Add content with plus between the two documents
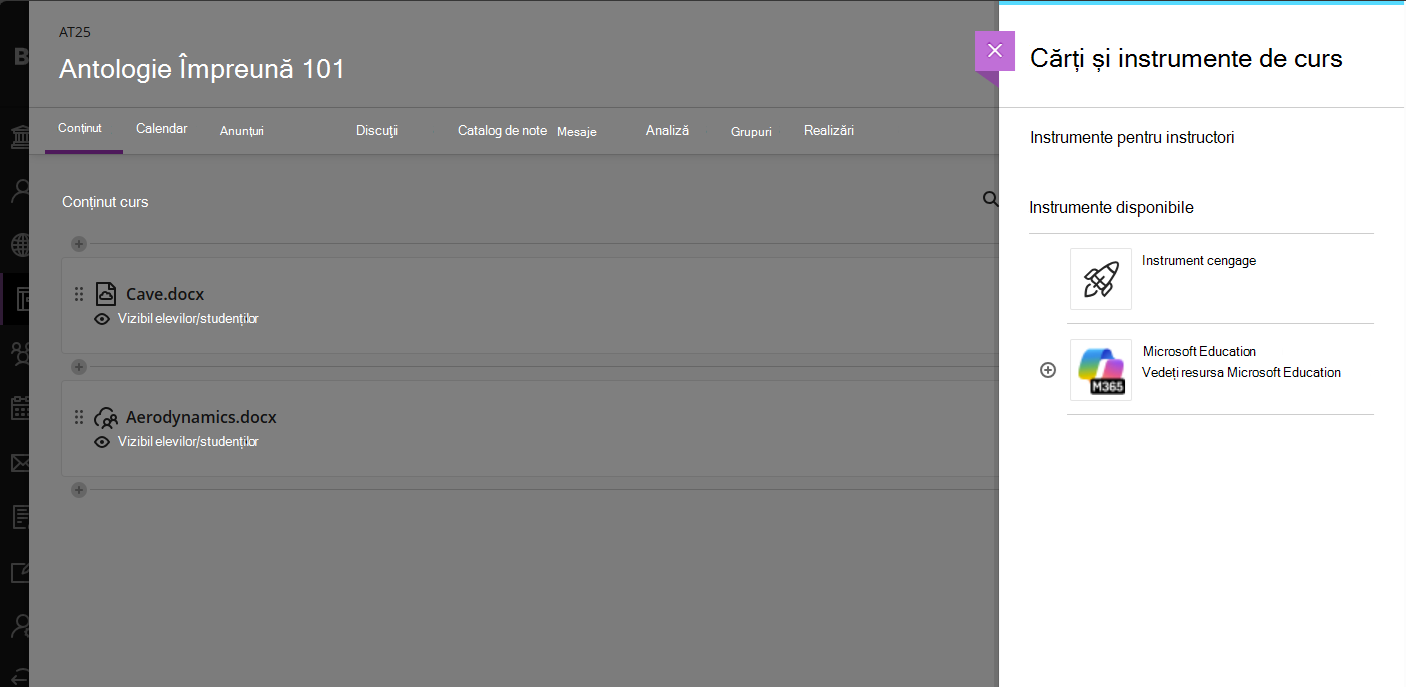Screen dimensions: 1406x687 tap(79, 367)
